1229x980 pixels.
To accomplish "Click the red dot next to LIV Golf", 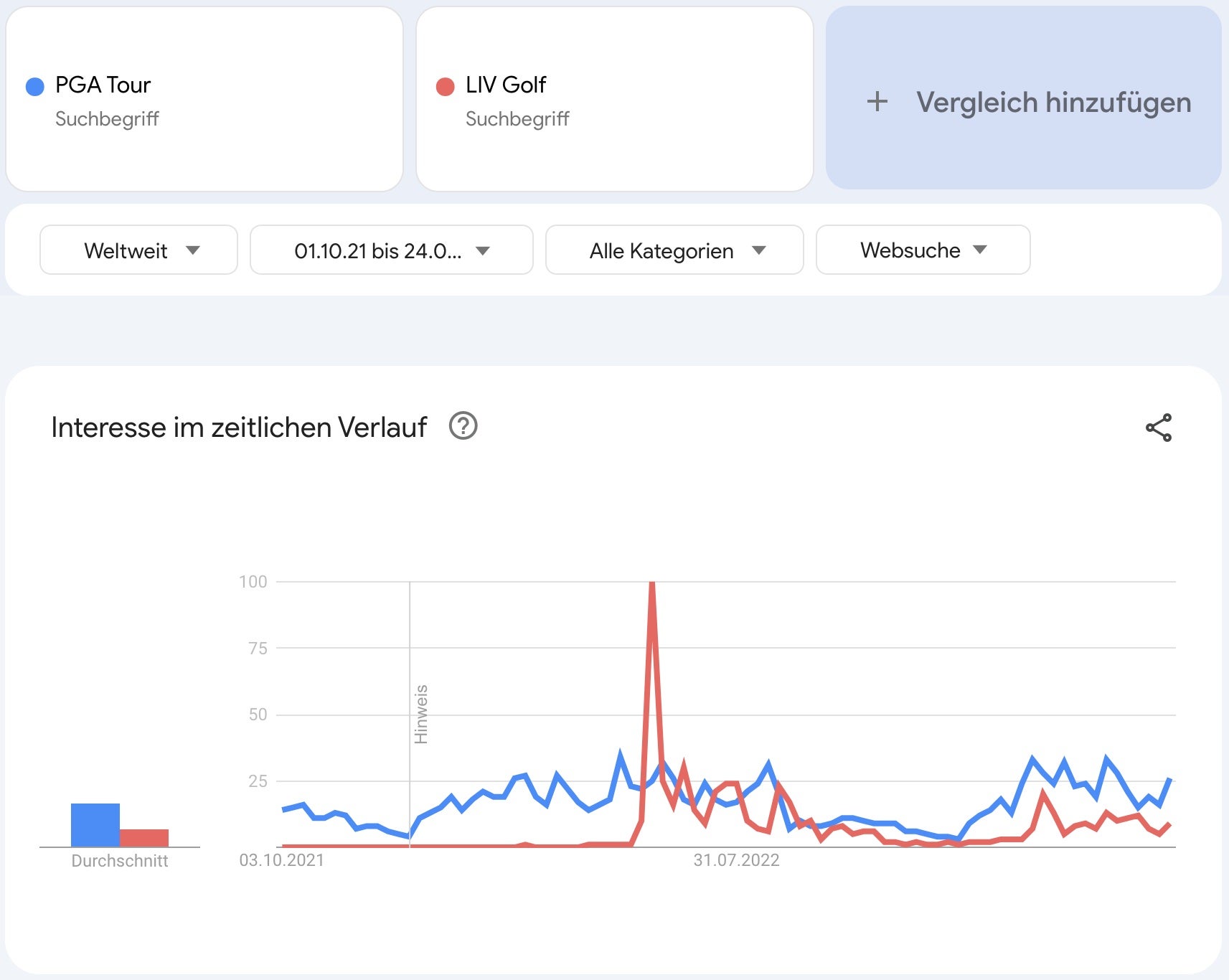I will pos(445,87).
